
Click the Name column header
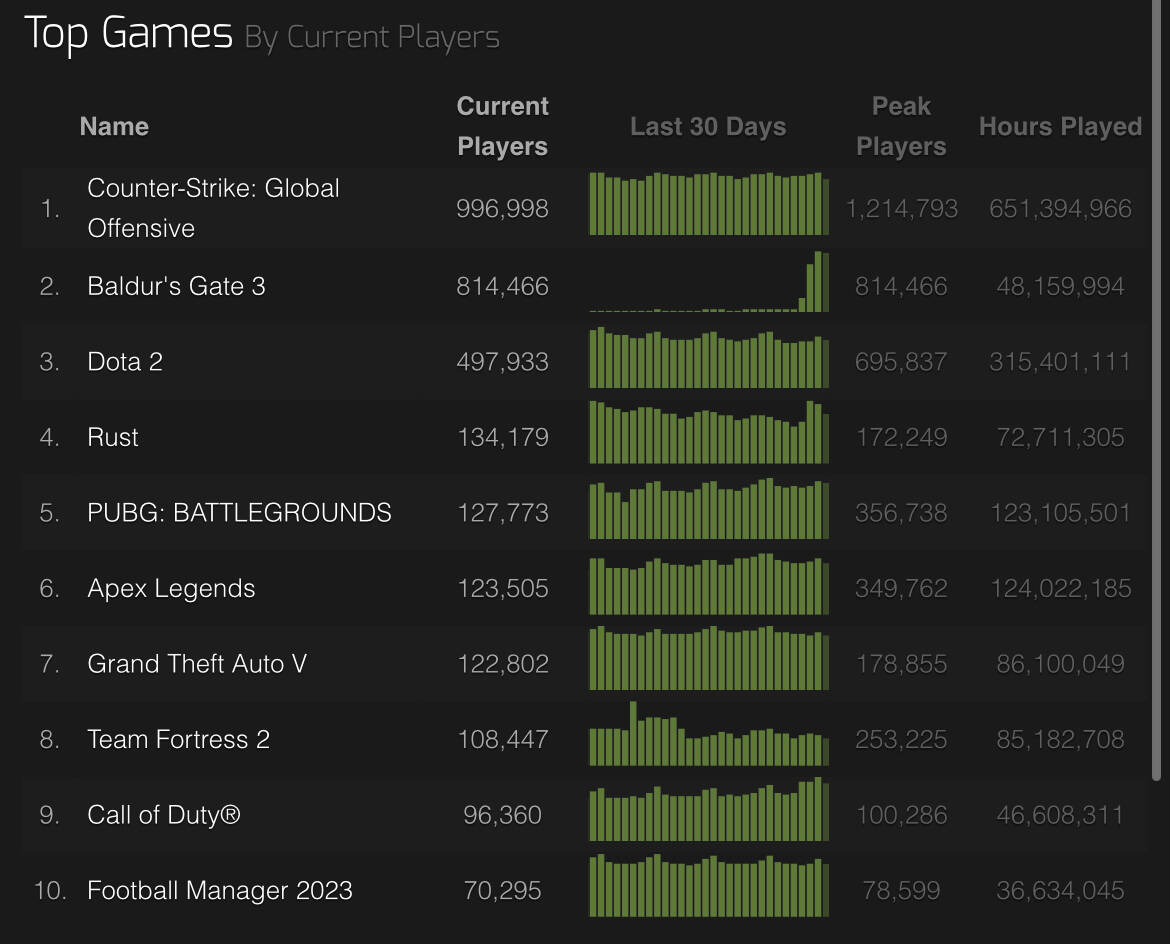pyautogui.click(x=114, y=127)
